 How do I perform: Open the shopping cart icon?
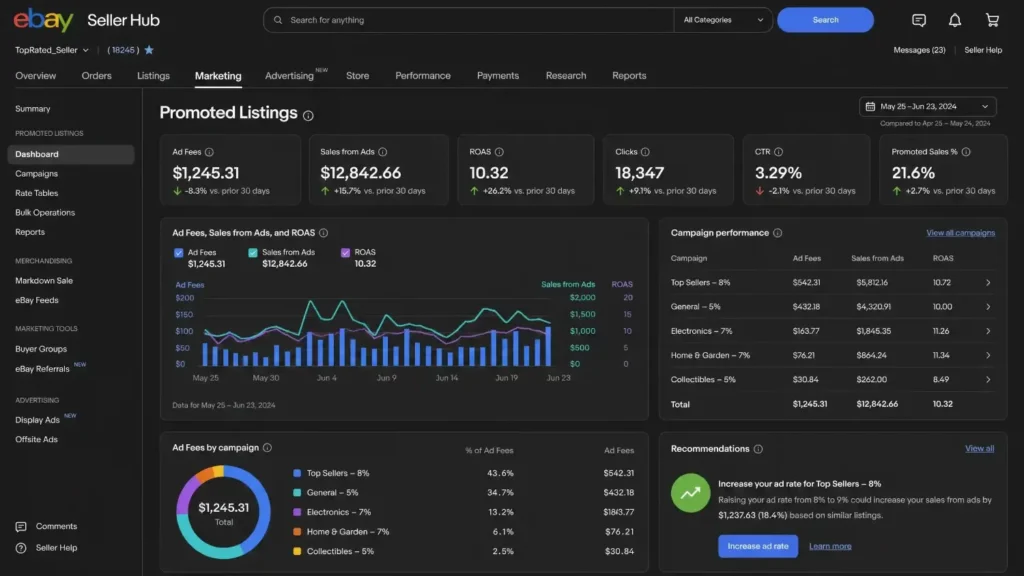click(992, 20)
